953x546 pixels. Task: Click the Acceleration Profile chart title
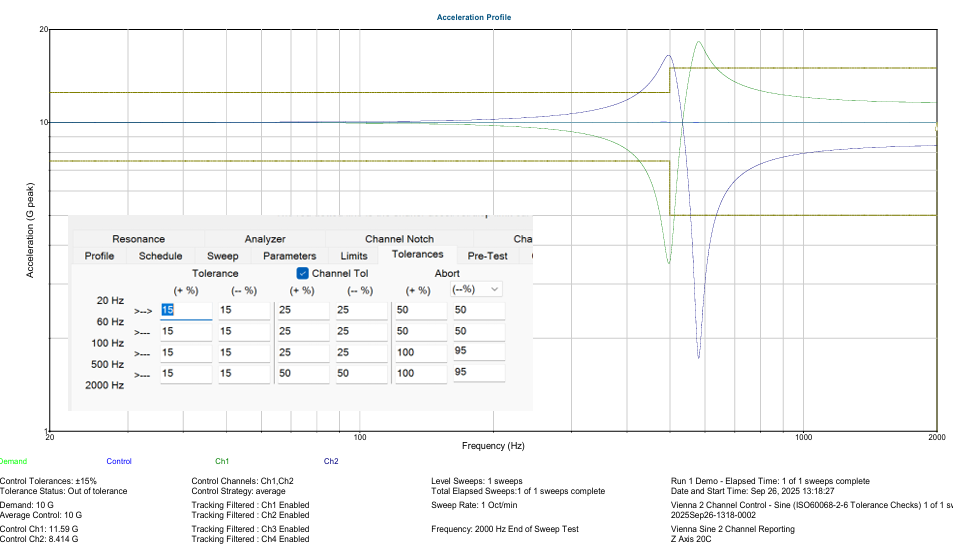click(x=473, y=17)
